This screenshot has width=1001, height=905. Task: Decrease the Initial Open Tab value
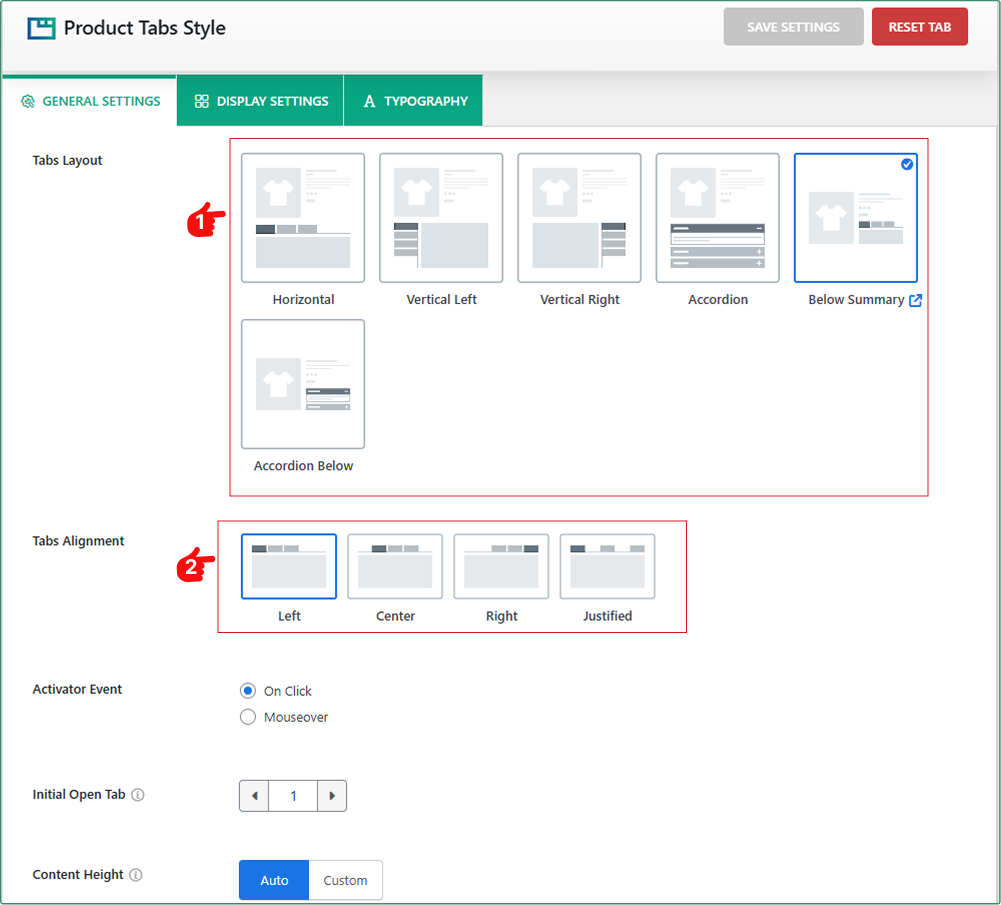coord(254,796)
